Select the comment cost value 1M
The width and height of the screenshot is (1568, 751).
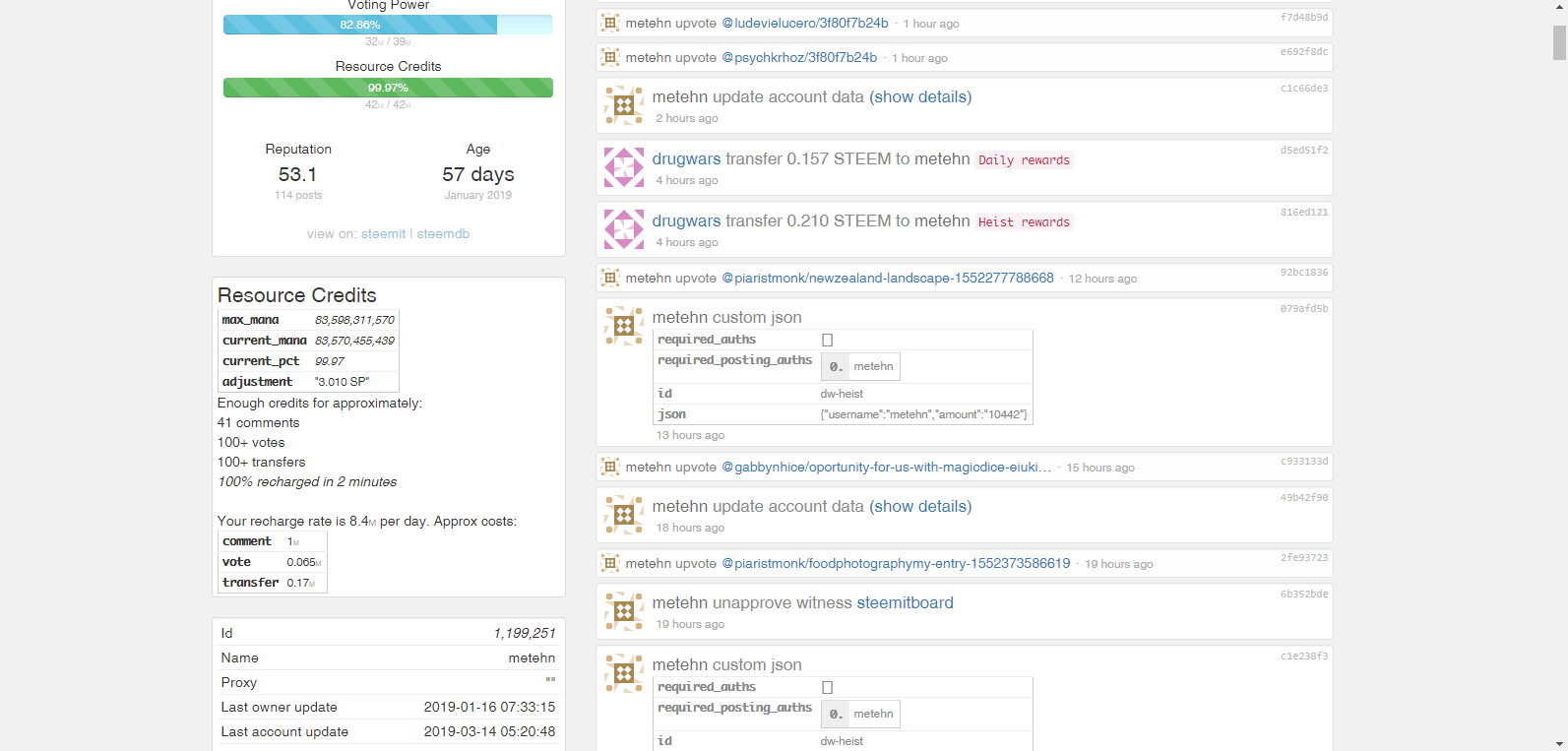(293, 541)
